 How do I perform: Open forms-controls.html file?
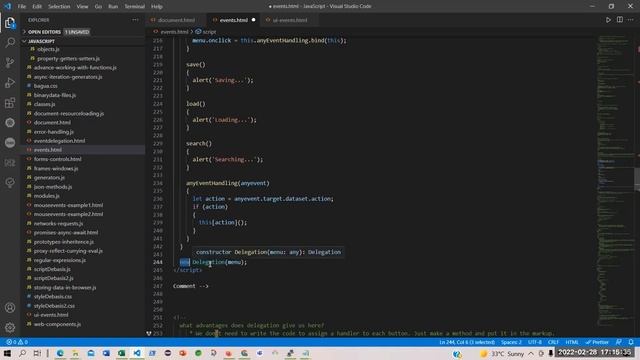click(x=57, y=159)
